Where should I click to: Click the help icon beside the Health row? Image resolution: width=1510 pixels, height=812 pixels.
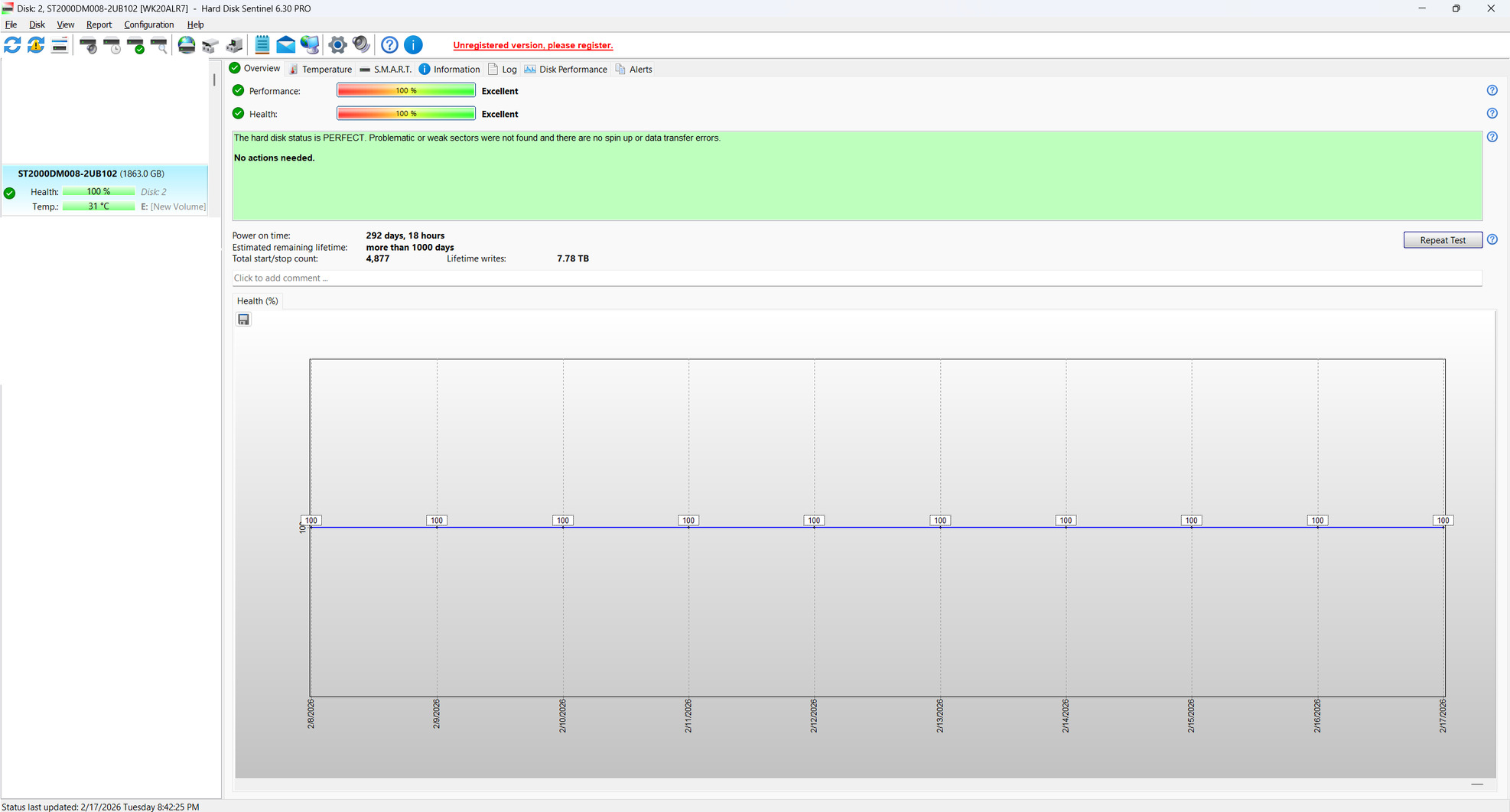click(1492, 113)
